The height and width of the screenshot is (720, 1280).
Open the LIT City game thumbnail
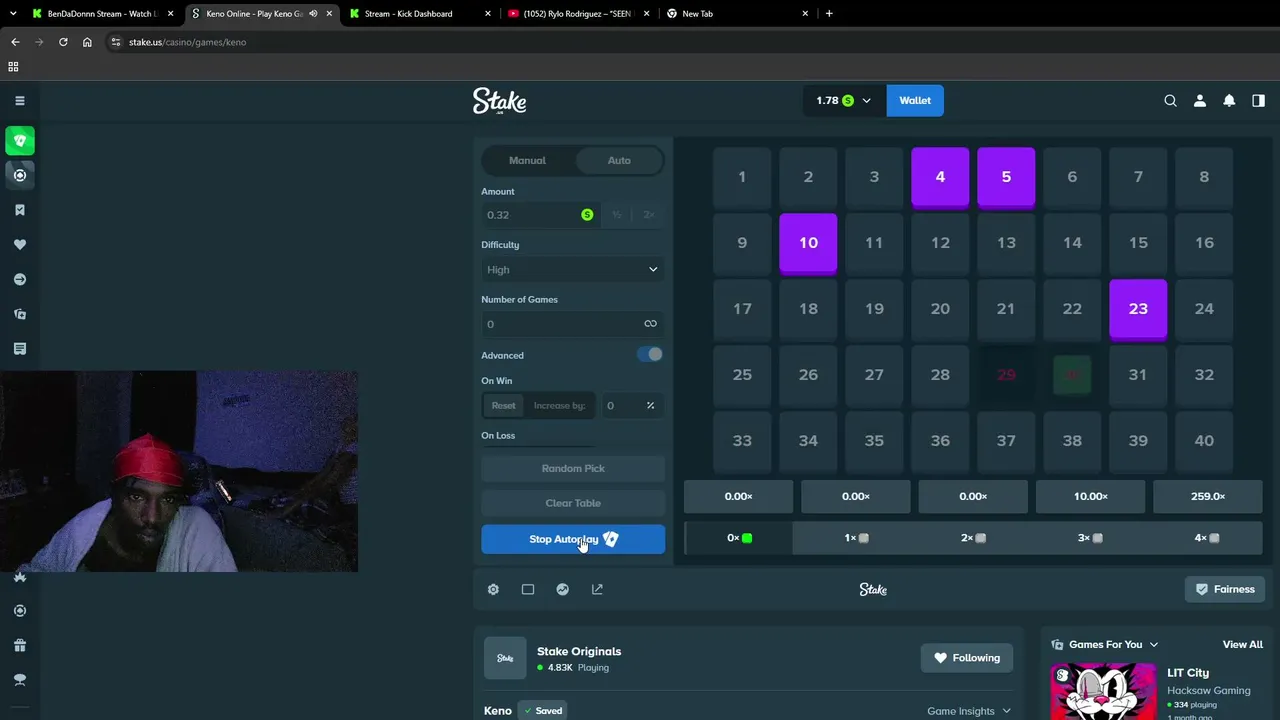tap(1101, 691)
